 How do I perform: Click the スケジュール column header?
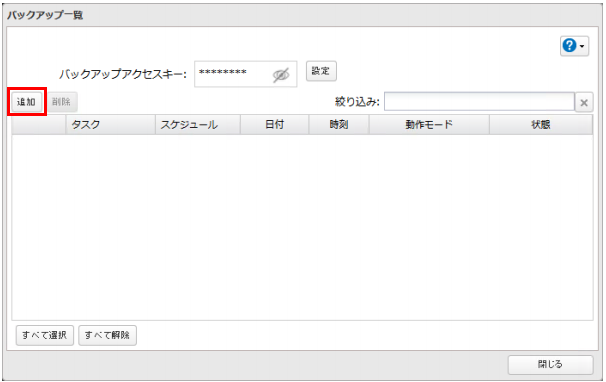198,124
